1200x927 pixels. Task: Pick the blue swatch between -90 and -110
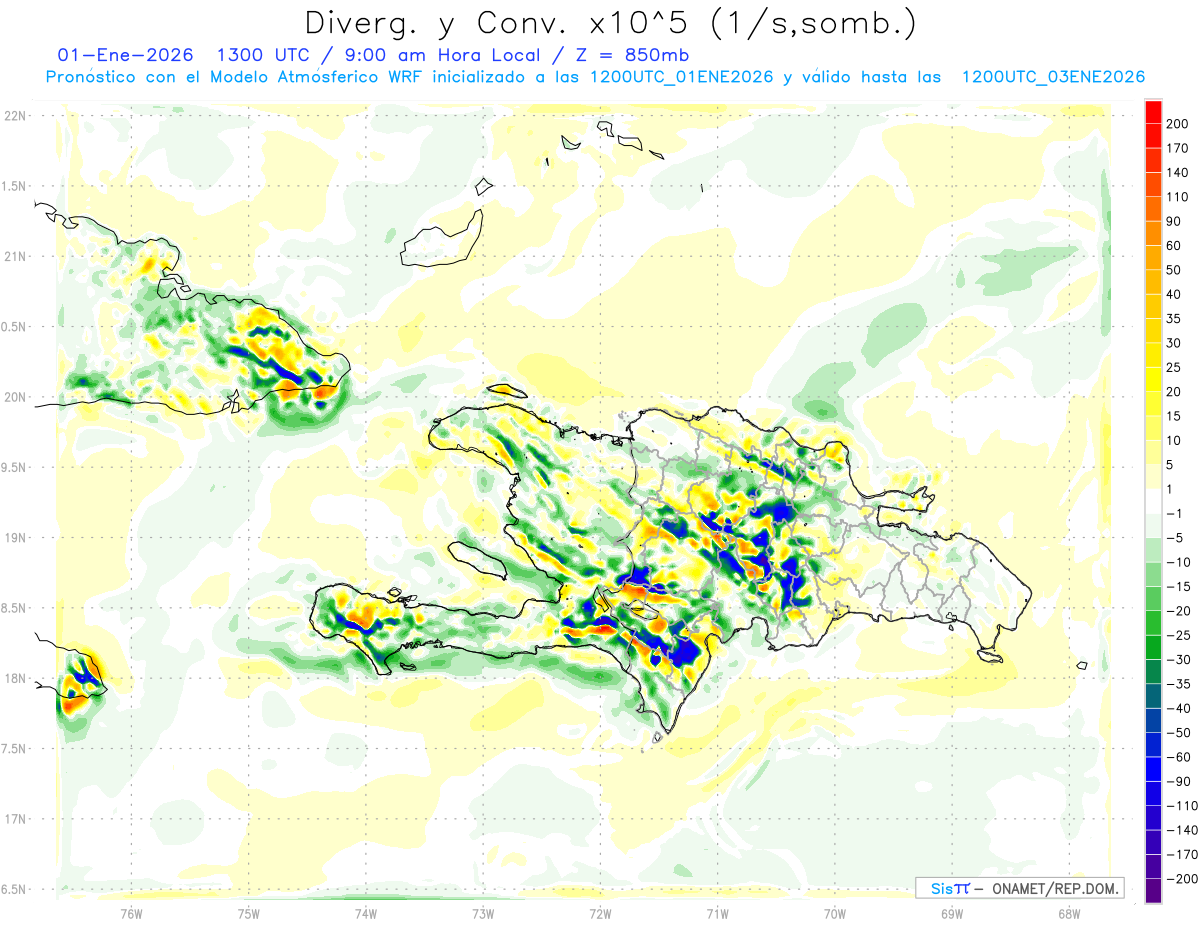(x=1153, y=793)
